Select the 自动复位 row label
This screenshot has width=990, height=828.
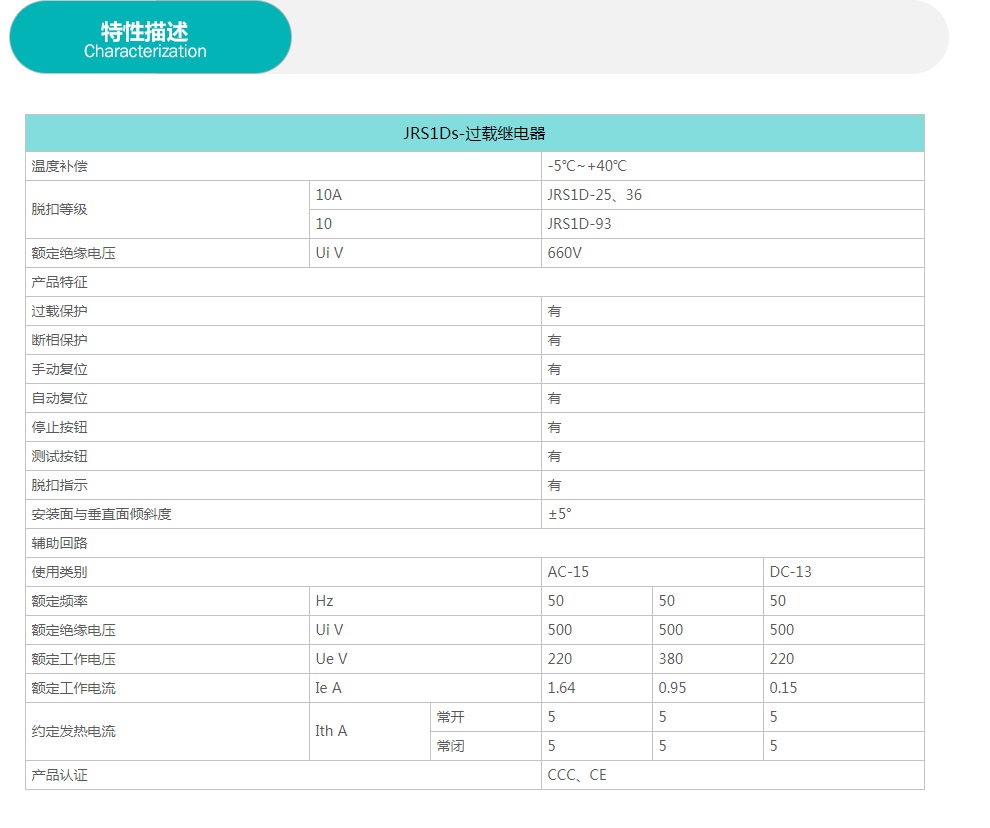[x=59, y=399]
